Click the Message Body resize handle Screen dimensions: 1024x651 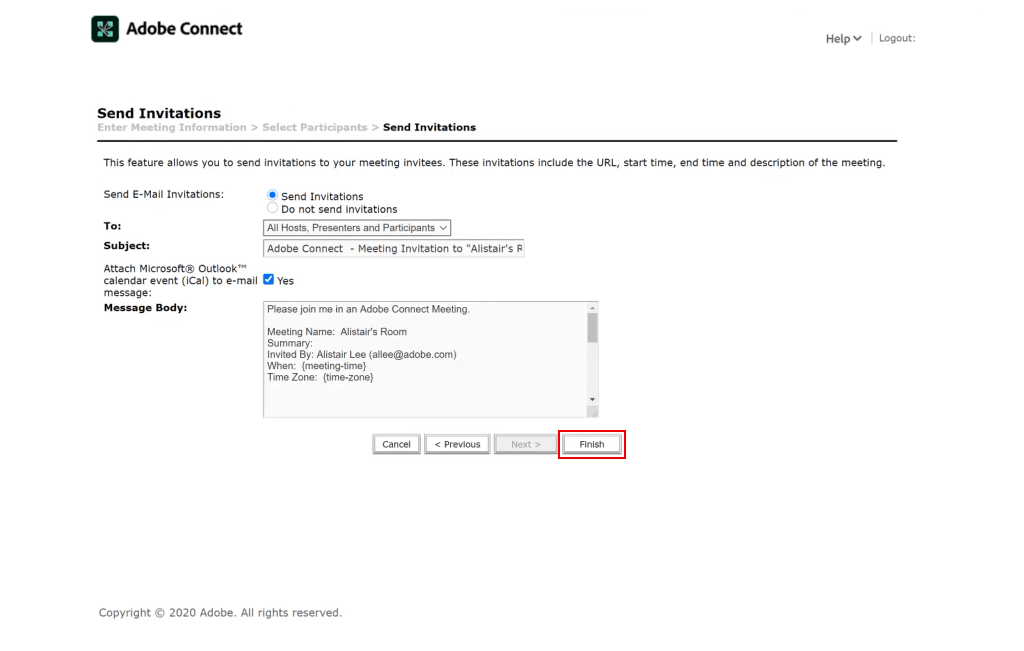click(x=593, y=412)
